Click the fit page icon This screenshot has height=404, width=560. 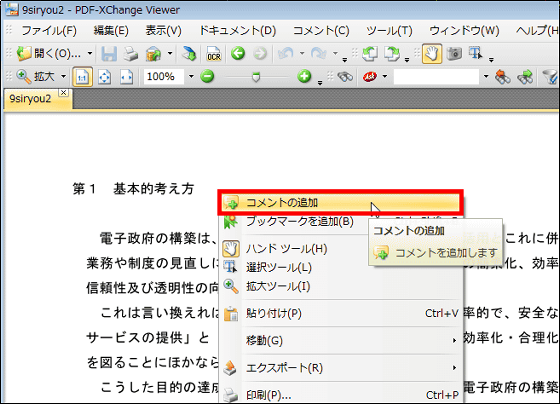tap(104, 77)
